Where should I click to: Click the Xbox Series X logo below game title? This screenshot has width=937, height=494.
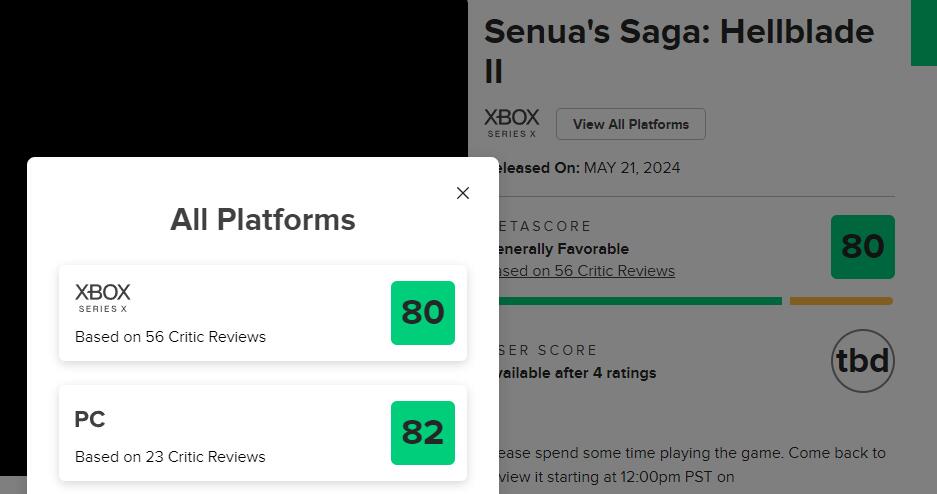(511, 123)
